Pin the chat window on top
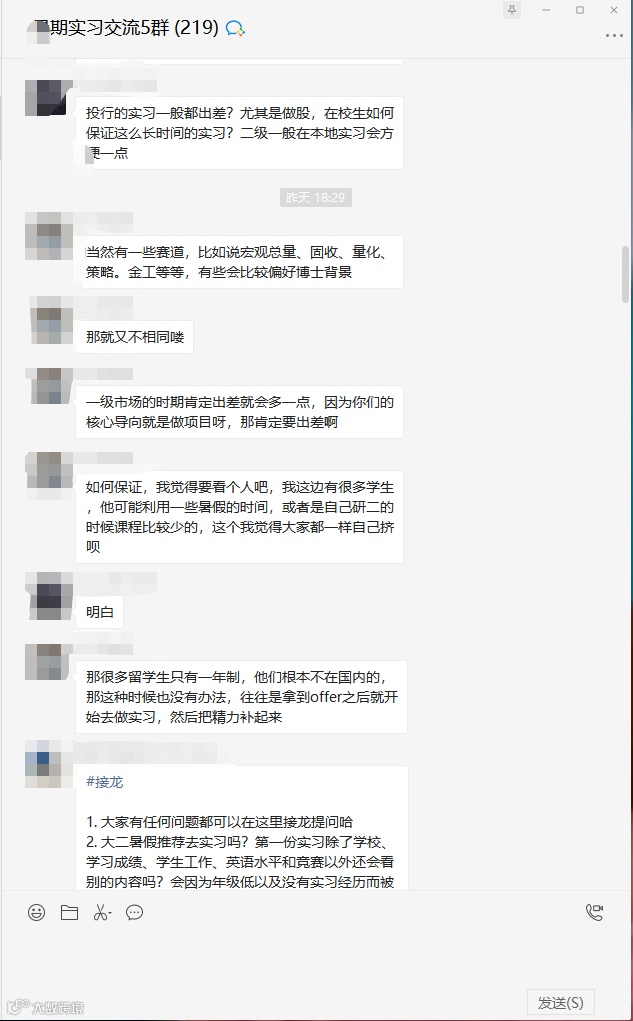Screen dimensions: 633x1021 [512, 10]
